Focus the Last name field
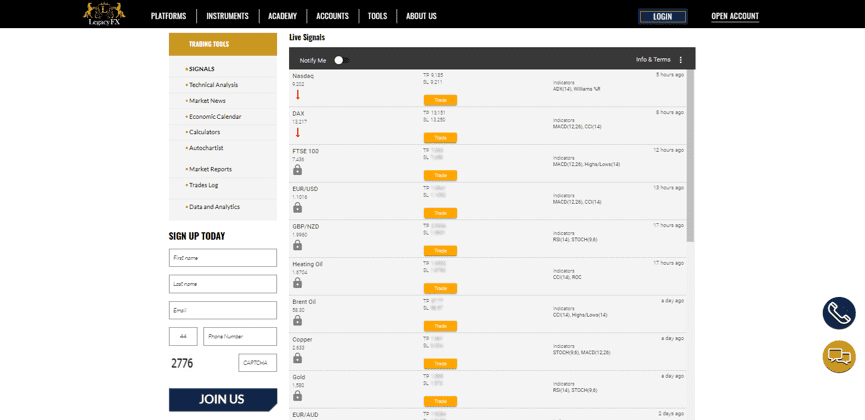Viewport: 865px width, 420px height. (x=223, y=284)
